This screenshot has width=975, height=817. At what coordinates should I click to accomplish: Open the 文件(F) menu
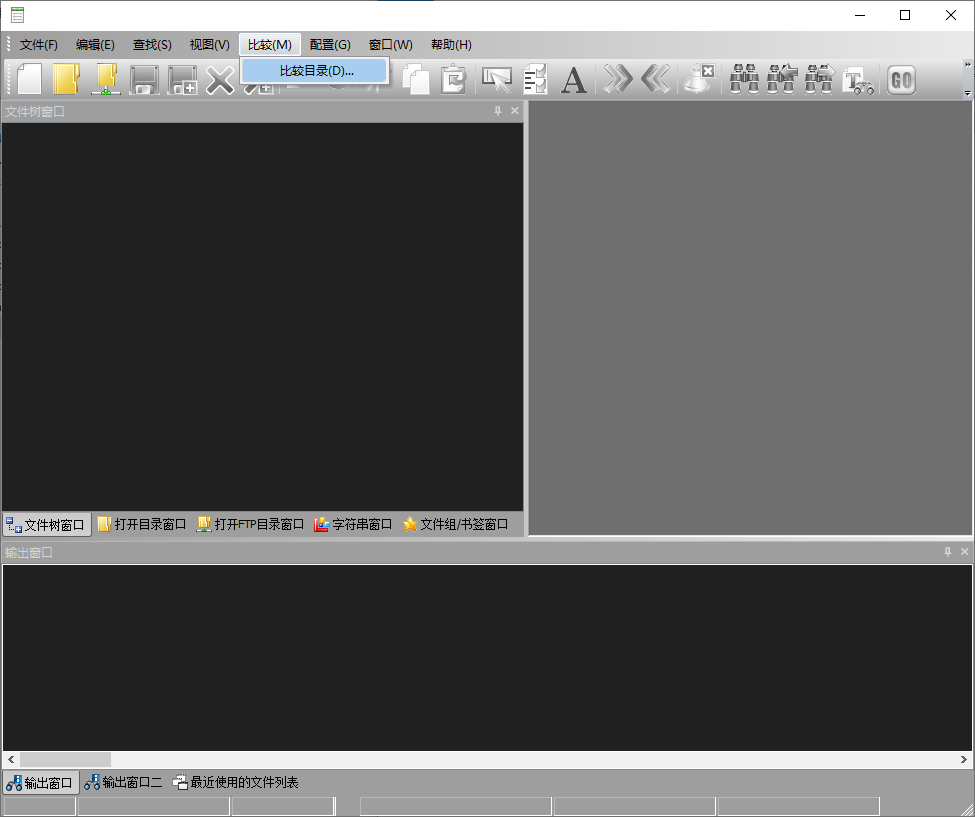click(x=39, y=45)
